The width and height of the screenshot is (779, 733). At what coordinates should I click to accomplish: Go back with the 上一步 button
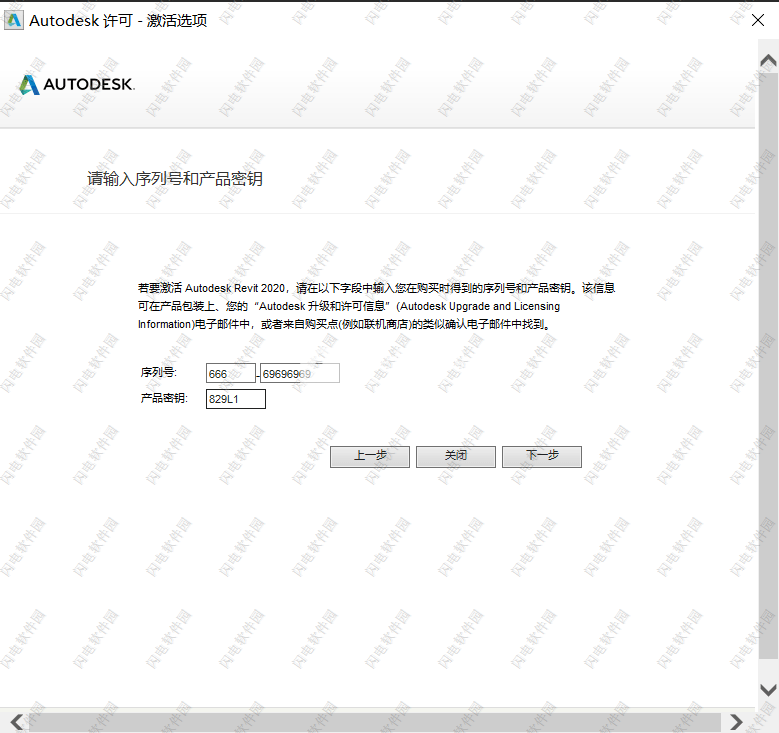tap(370, 456)
